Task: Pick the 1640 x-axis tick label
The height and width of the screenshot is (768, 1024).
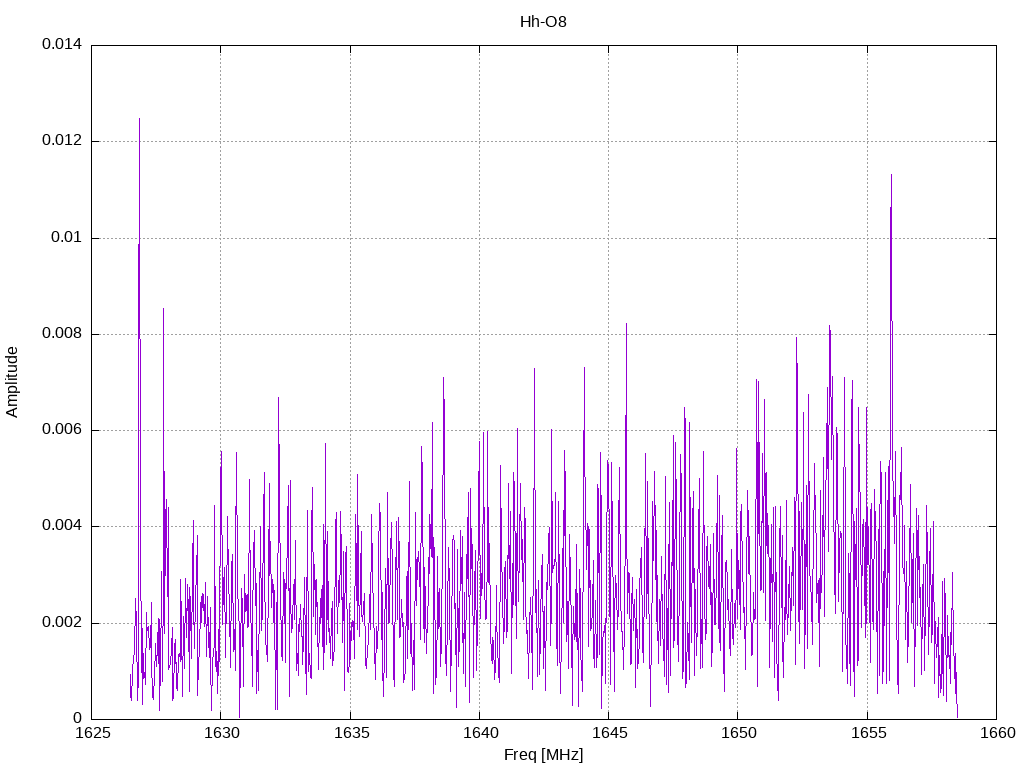Action: click(479, 734)
